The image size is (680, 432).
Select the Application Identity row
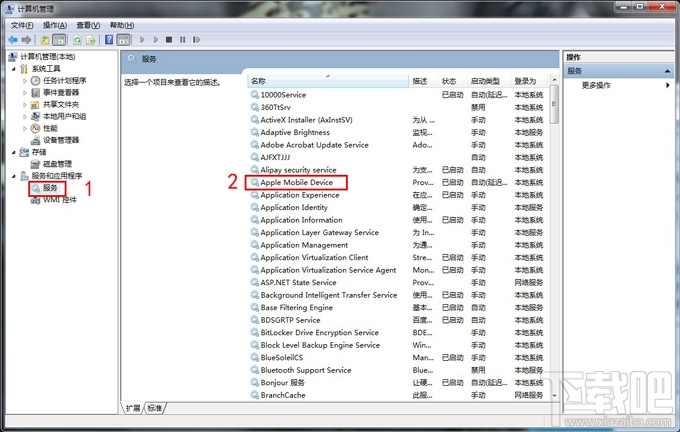396,207
